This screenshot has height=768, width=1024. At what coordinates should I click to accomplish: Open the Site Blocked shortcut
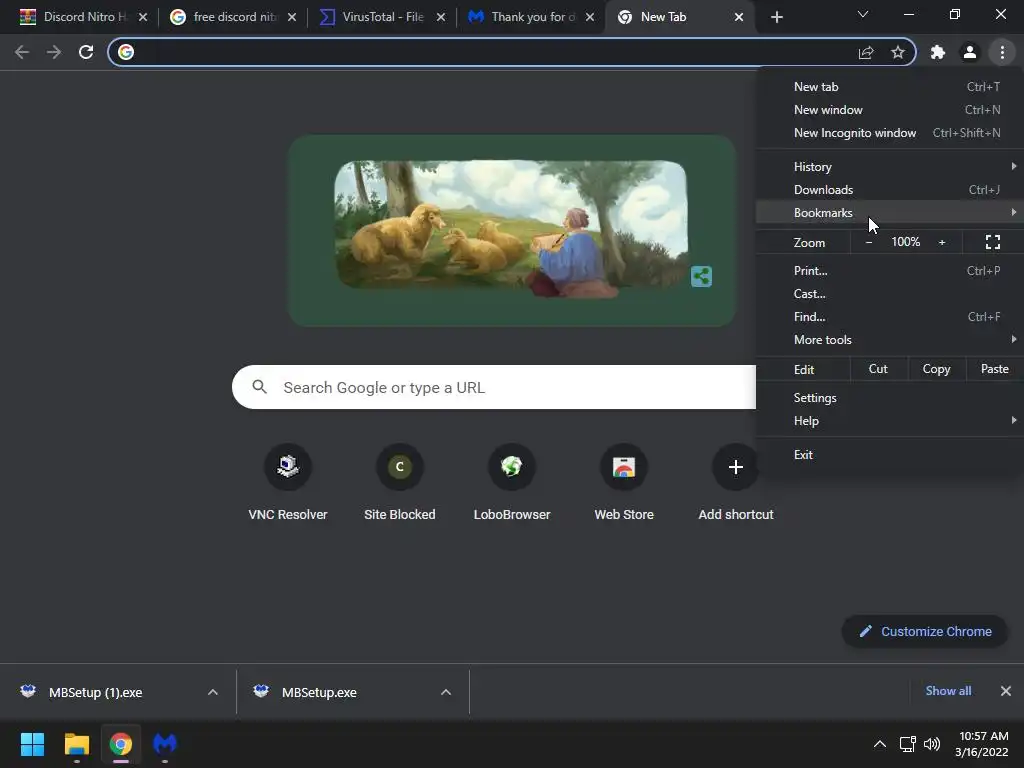pos(400,483)
